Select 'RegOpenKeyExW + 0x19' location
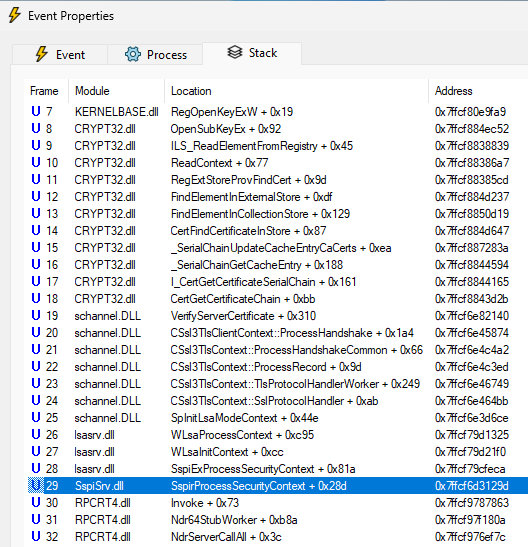 pyautogui.click(x=232, y=112)
